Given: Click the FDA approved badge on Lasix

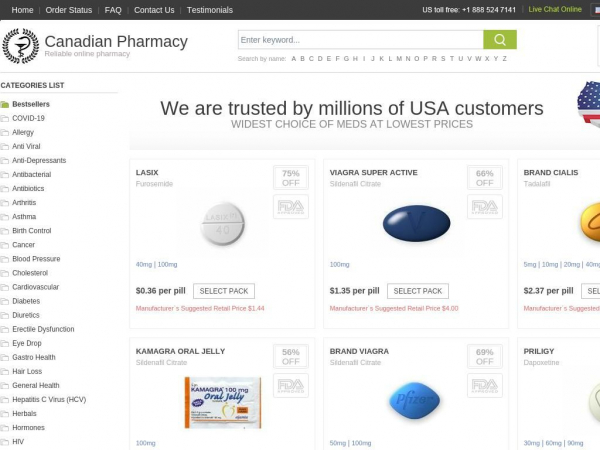Looking at the screenshot, I should pyautogui.click(x=291, y=207).
